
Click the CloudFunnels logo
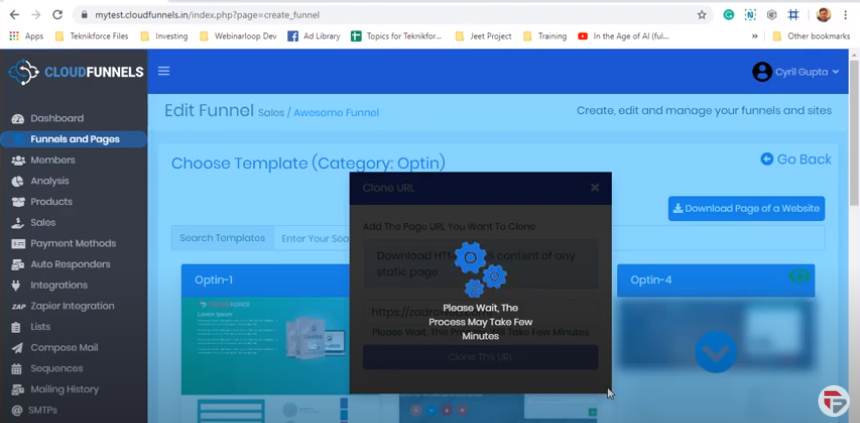(76, 72)
